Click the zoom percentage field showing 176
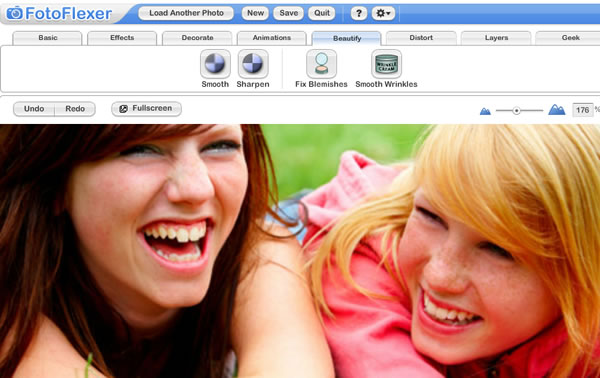Viewport: 600px width, 378px height. click(582, 110)
